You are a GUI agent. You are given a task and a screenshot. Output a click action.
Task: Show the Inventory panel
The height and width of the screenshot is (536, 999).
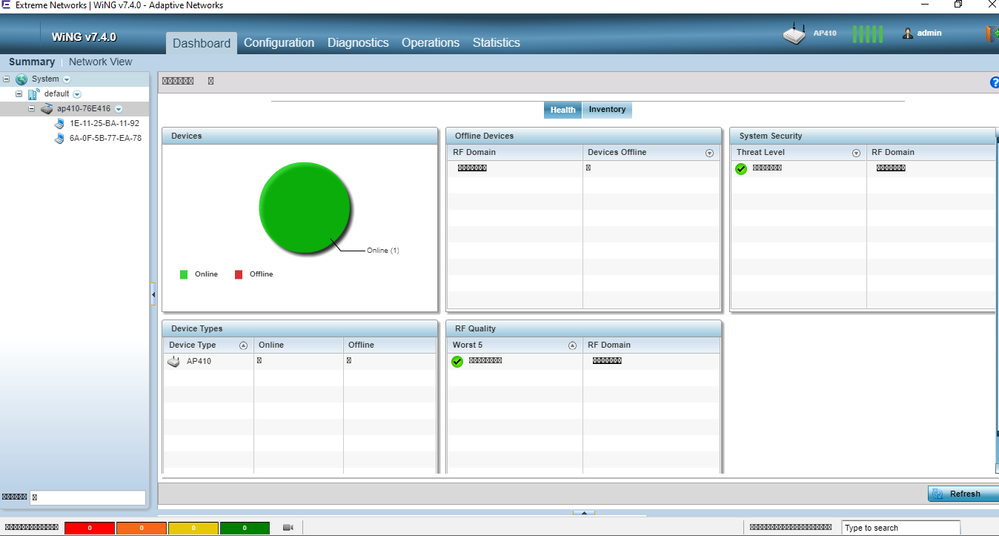click(x=607, y=110)
